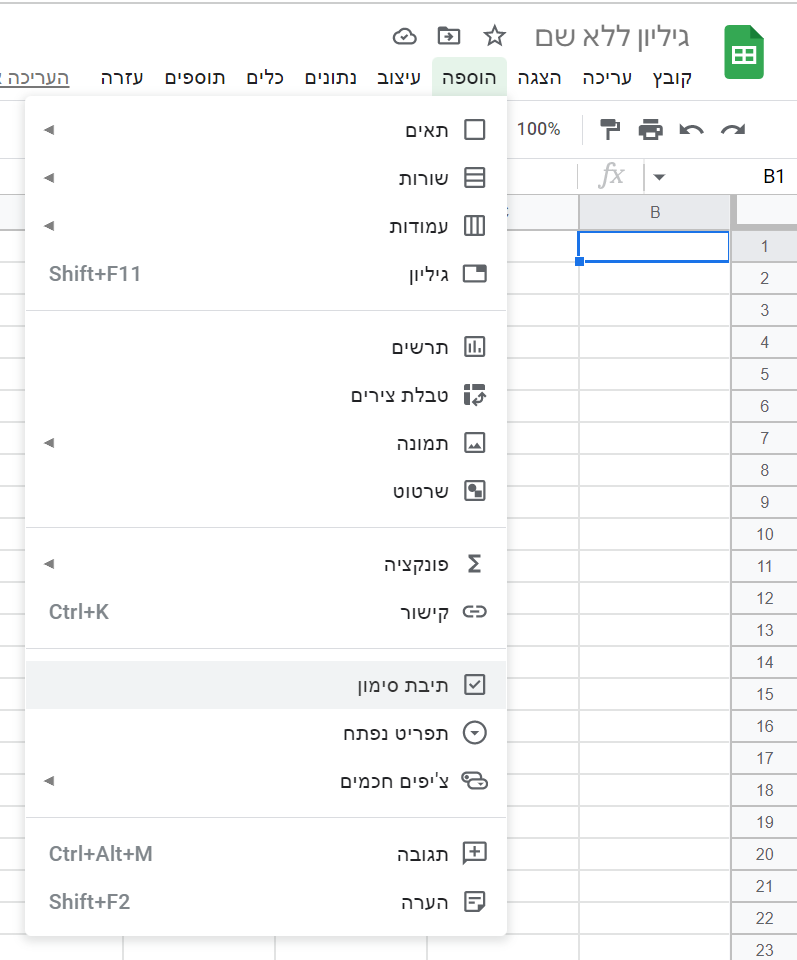Click the undo arrow icon

point(692,129)
